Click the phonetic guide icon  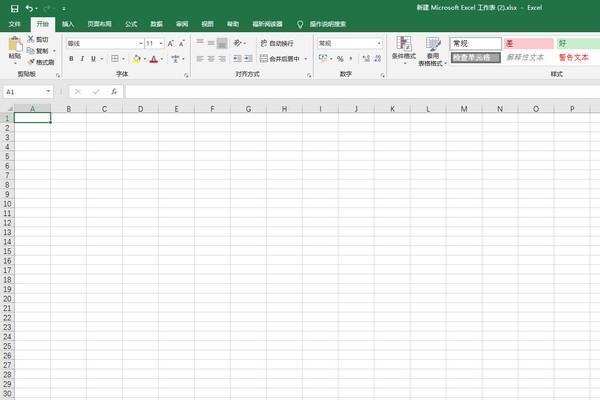[175, 59]
